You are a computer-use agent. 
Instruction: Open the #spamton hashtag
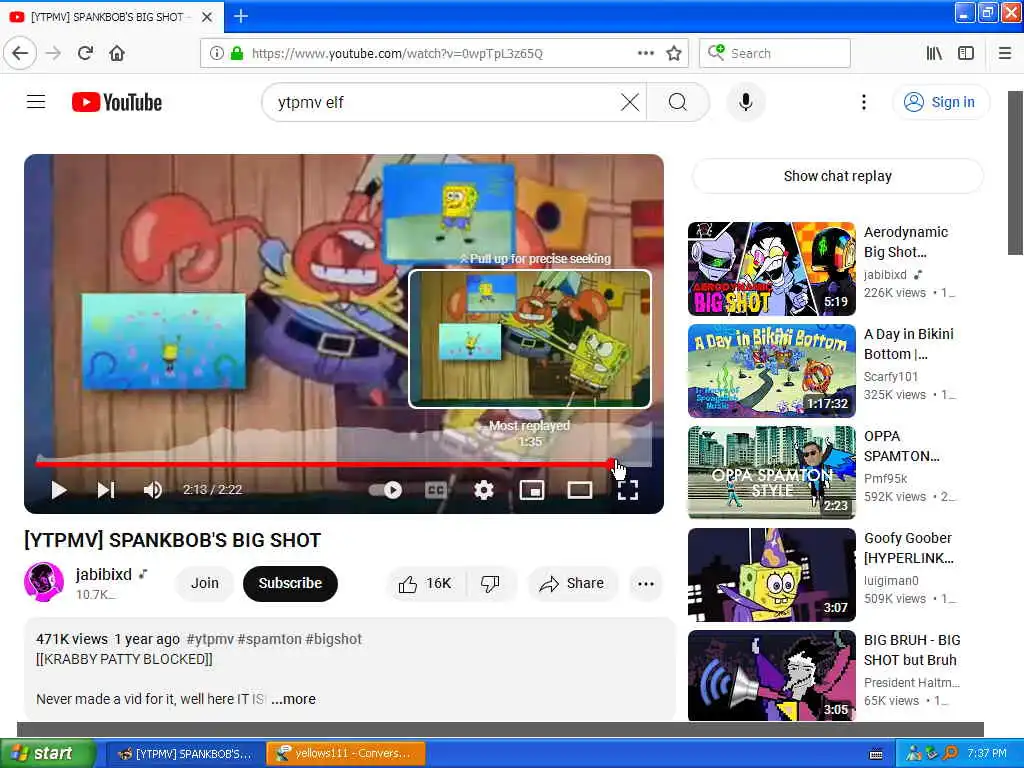(x=269, y=639)
